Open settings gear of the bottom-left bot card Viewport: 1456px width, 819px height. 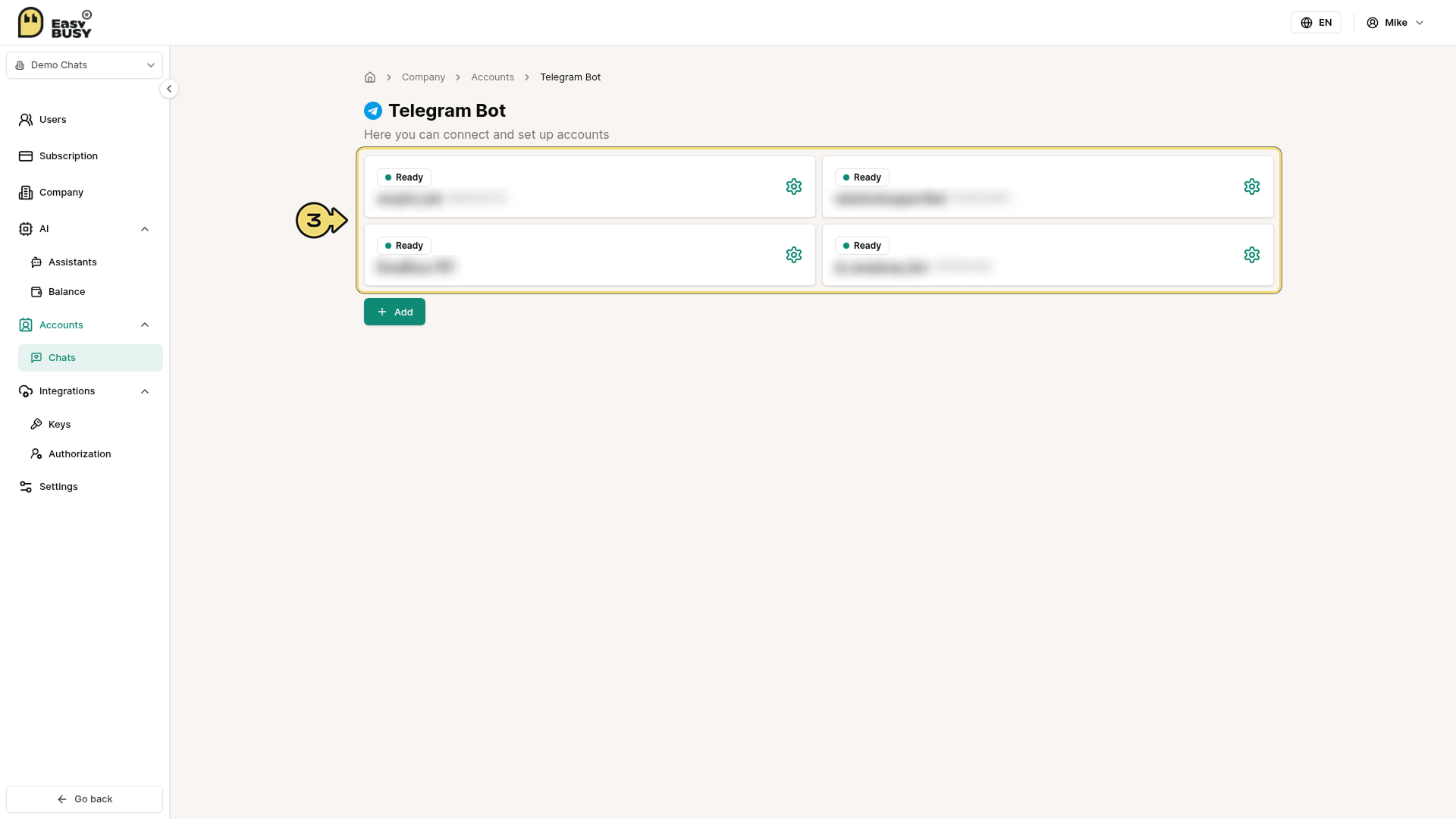tap(794, 255)
